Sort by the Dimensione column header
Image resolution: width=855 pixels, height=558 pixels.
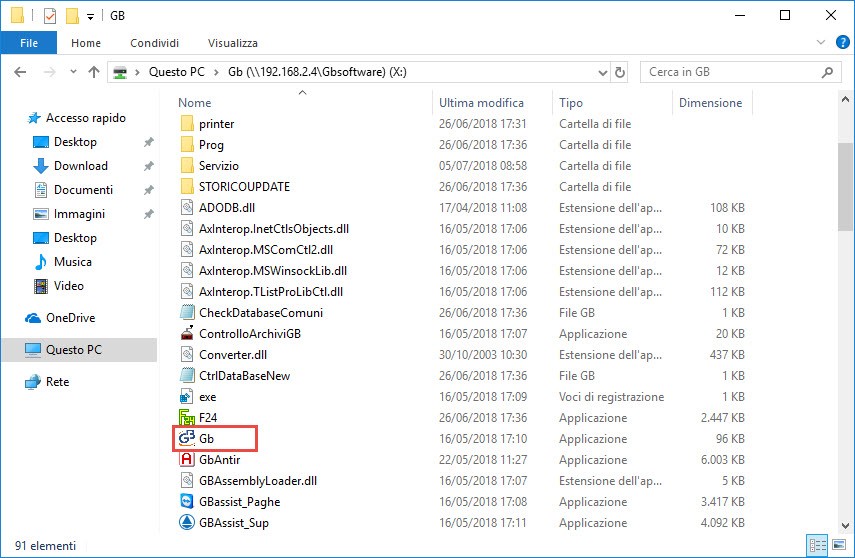[x=711, y=103]
